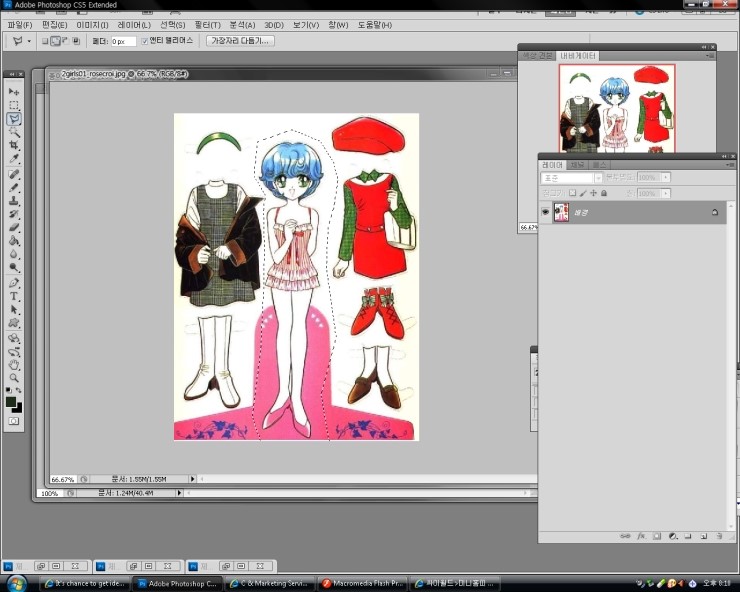Switch to the channels tab in layers panel
Screen dimensions: 740x592
point(577,165)
